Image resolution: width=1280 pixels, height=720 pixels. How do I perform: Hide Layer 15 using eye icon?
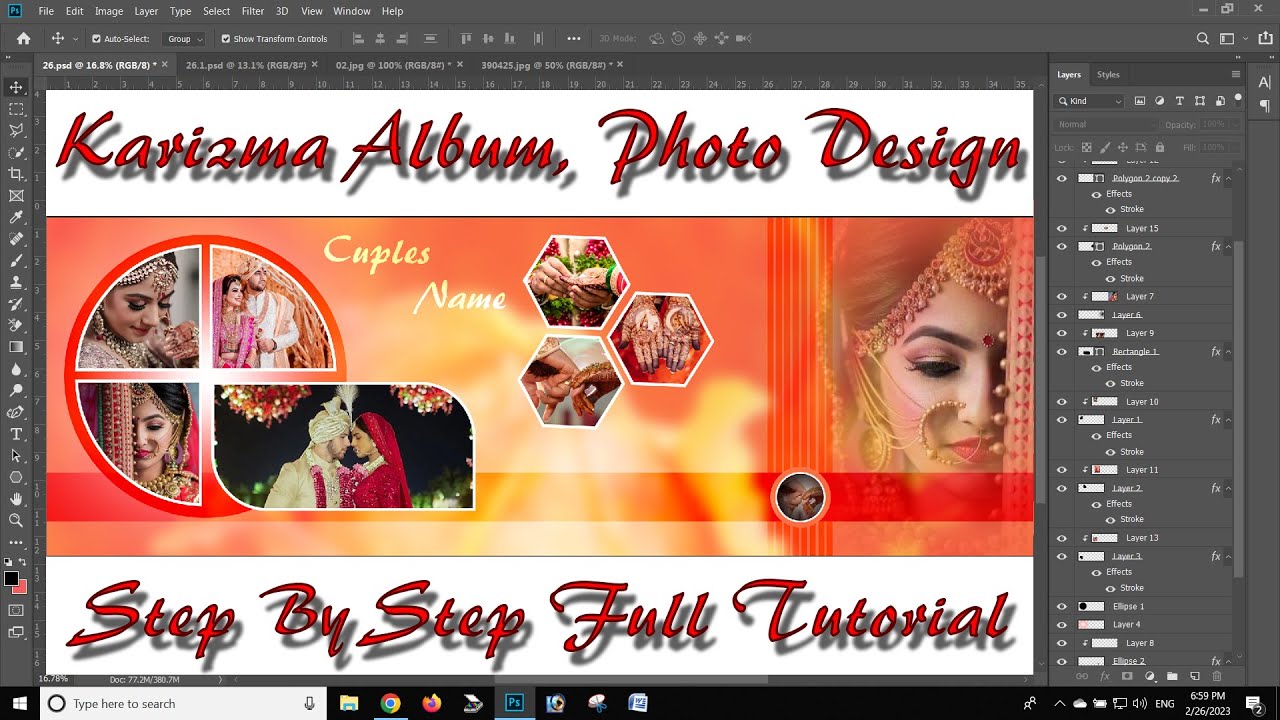1062,228
